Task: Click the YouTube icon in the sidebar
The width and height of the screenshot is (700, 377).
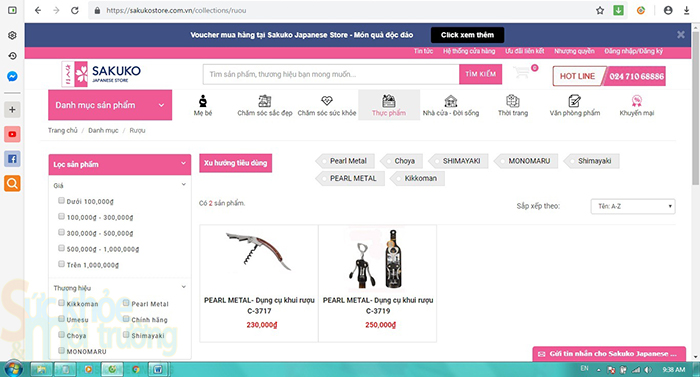Action: click(12, 134)
